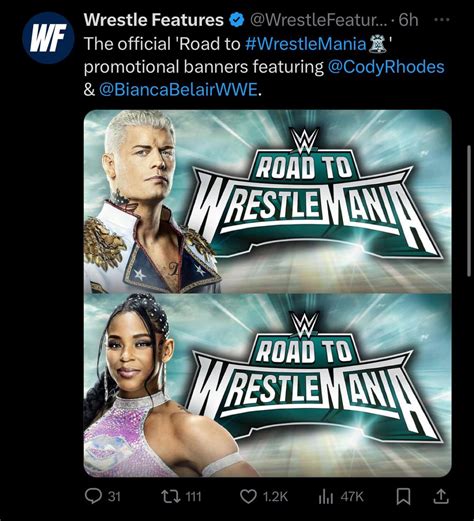The width and height of the screenshot is (474, 521).
Task: Click the vertical scrollbar thumb
Action: [x=470, y=210]
